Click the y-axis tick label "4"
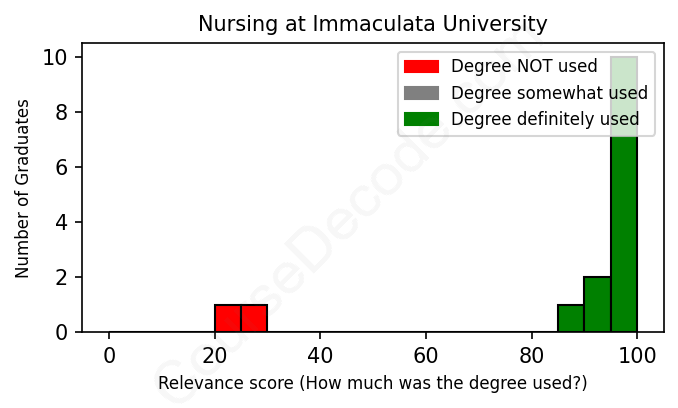The width and height of the screenshot is (678, 408). [61, 222]
